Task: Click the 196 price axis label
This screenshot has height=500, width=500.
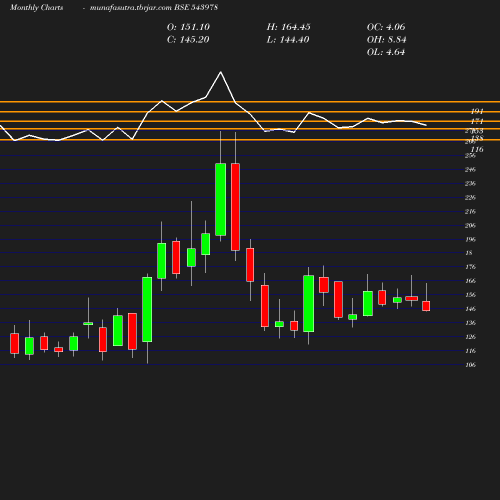Action: (470, 240)
